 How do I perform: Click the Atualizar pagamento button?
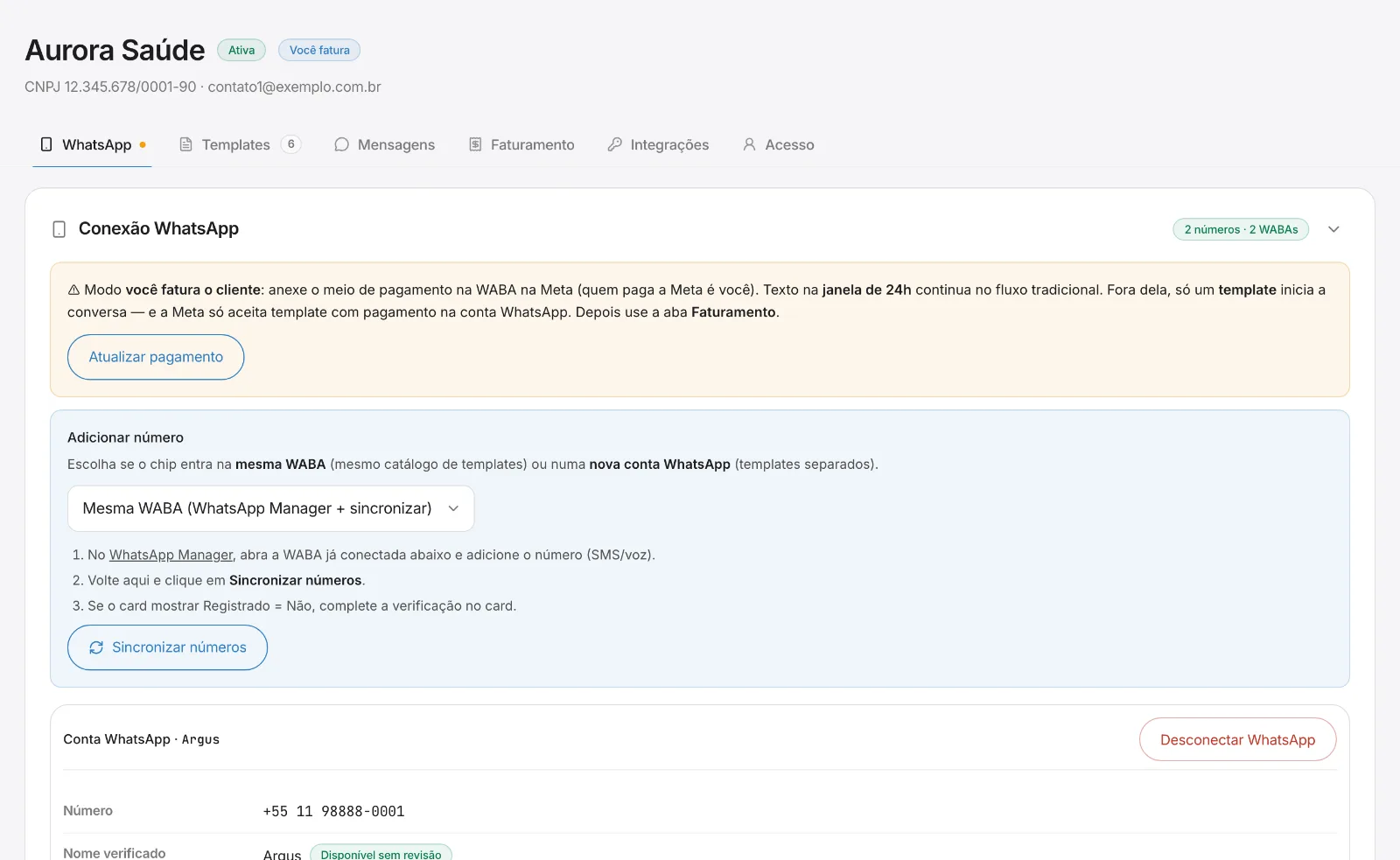tap(156, 357)
